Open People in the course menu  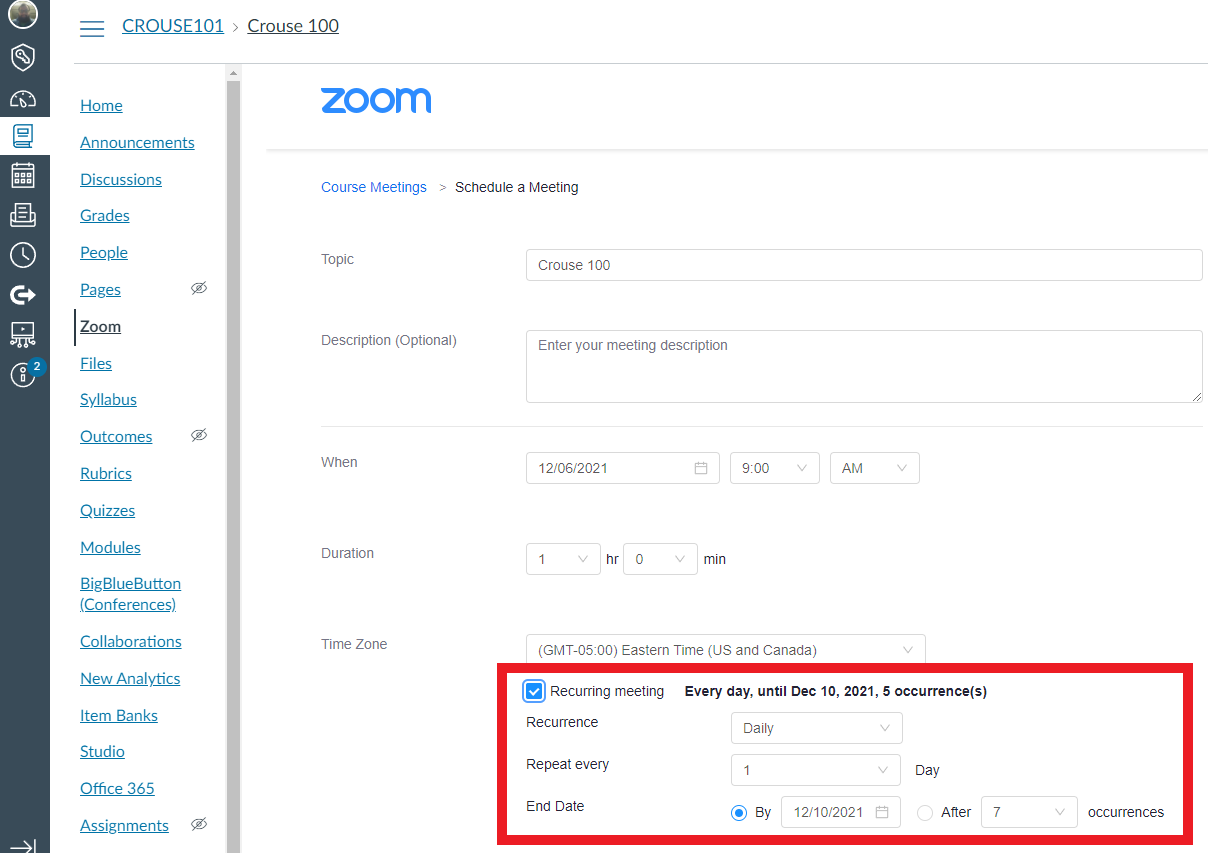tap(104, 252)
